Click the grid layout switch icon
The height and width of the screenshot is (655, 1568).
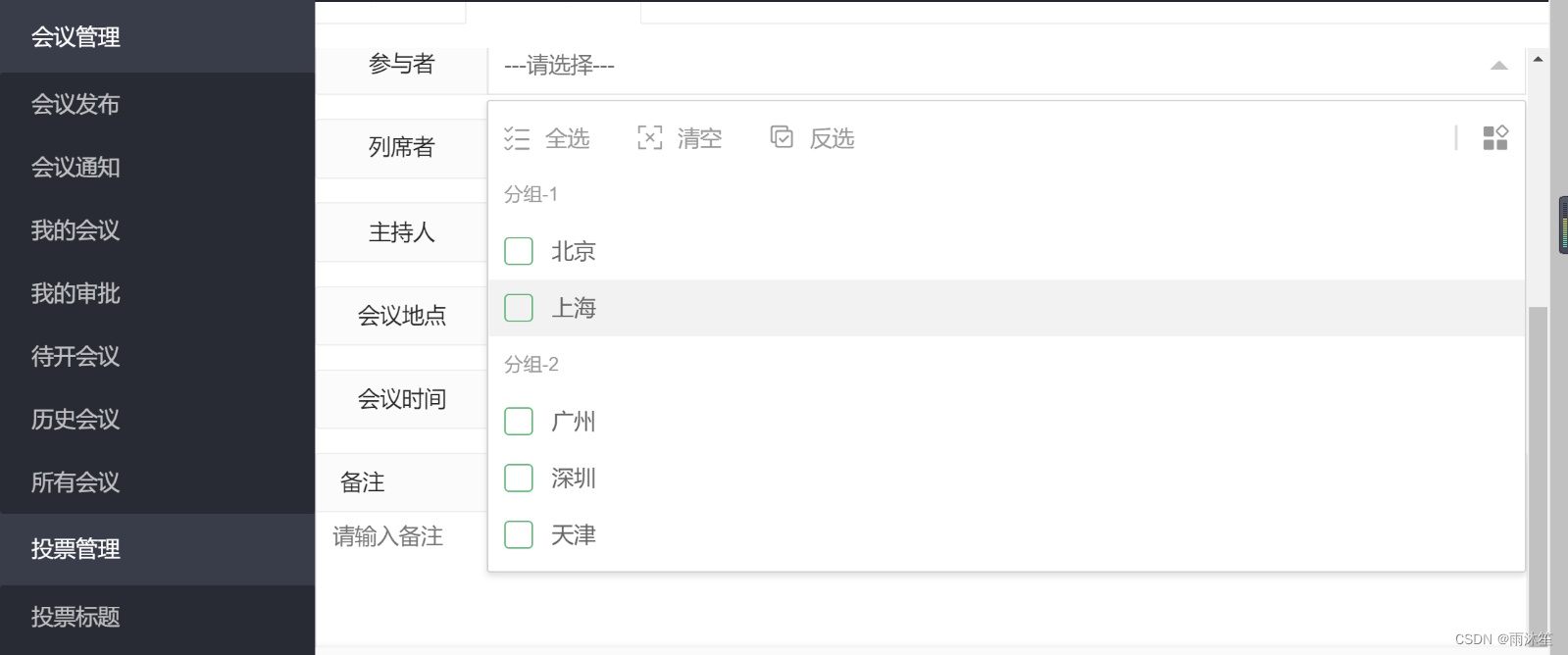pos(1494,138)
